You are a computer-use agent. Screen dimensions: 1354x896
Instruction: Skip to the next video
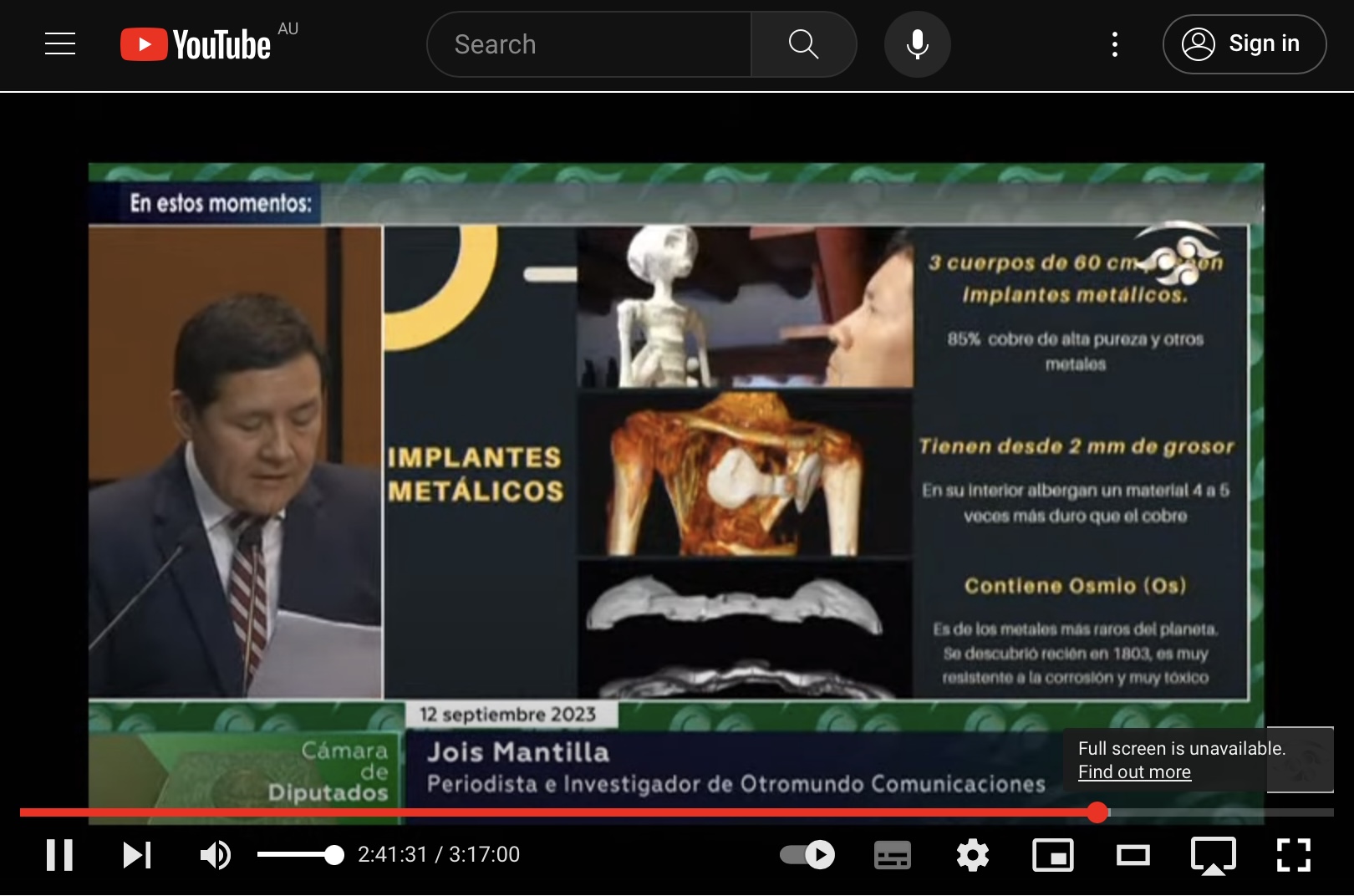pyautogui.click(x=136, y=854)
